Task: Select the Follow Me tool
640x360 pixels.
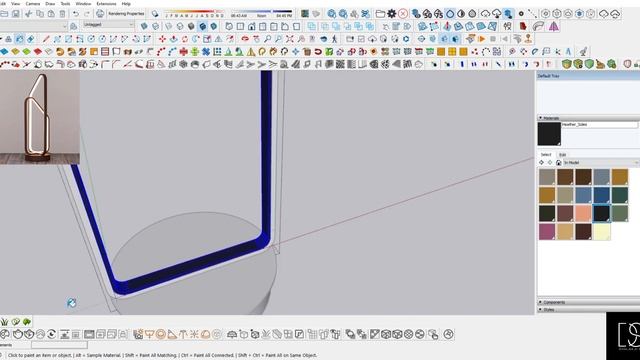Action: pyautogui.click(x=196, y=39)
